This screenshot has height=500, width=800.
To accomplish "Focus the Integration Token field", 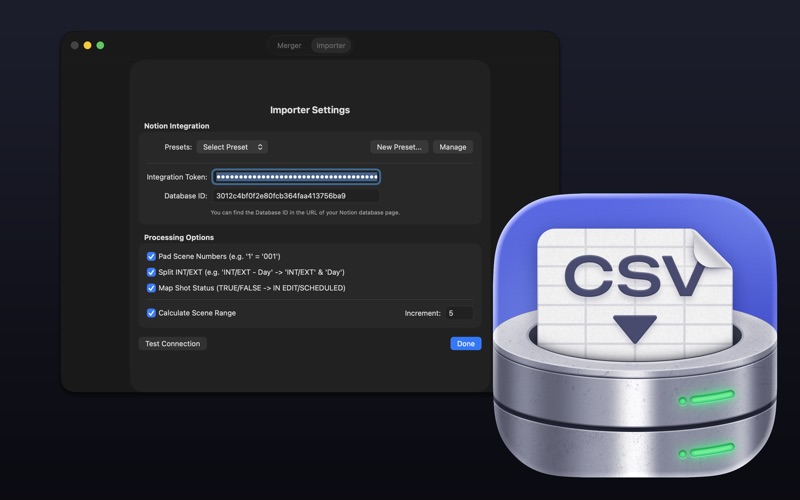I will [296, 177].
